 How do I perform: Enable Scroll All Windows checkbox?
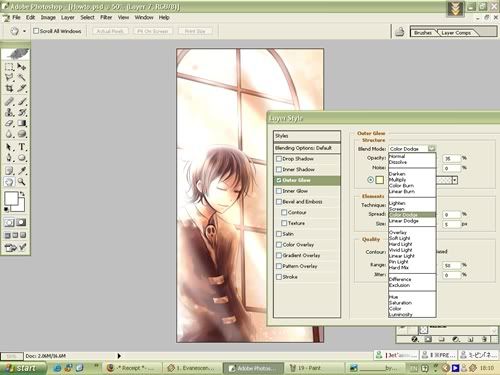(x=36, y=31)
